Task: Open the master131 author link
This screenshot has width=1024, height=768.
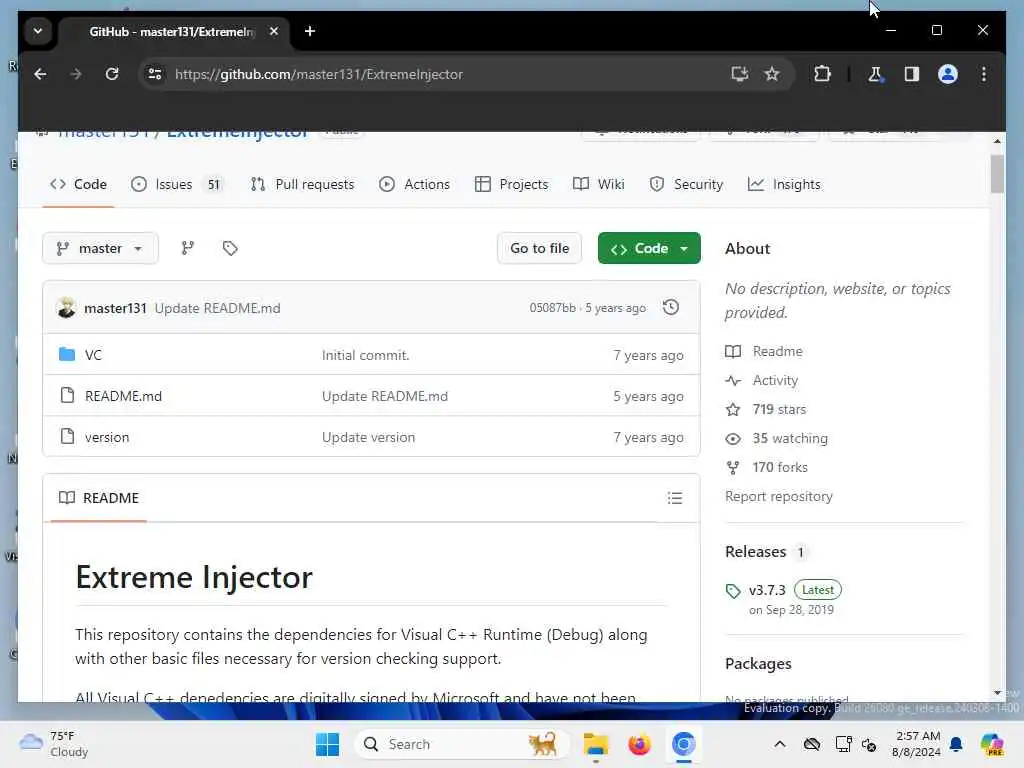Action: [x=115, y=308]
